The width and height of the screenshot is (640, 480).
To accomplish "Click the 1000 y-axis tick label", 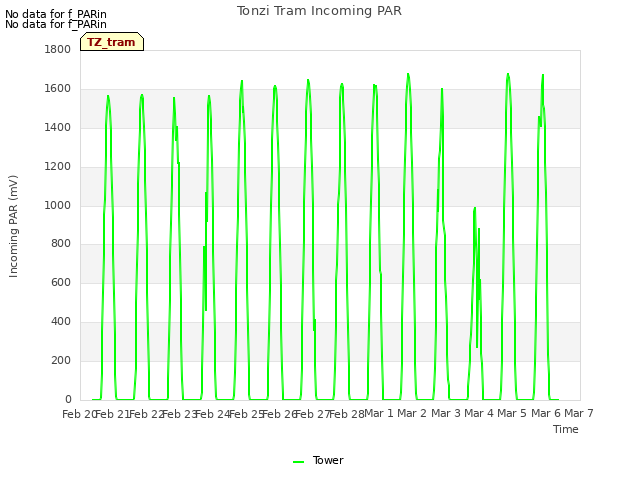I will pyautogui.click(x=58, y=205).
